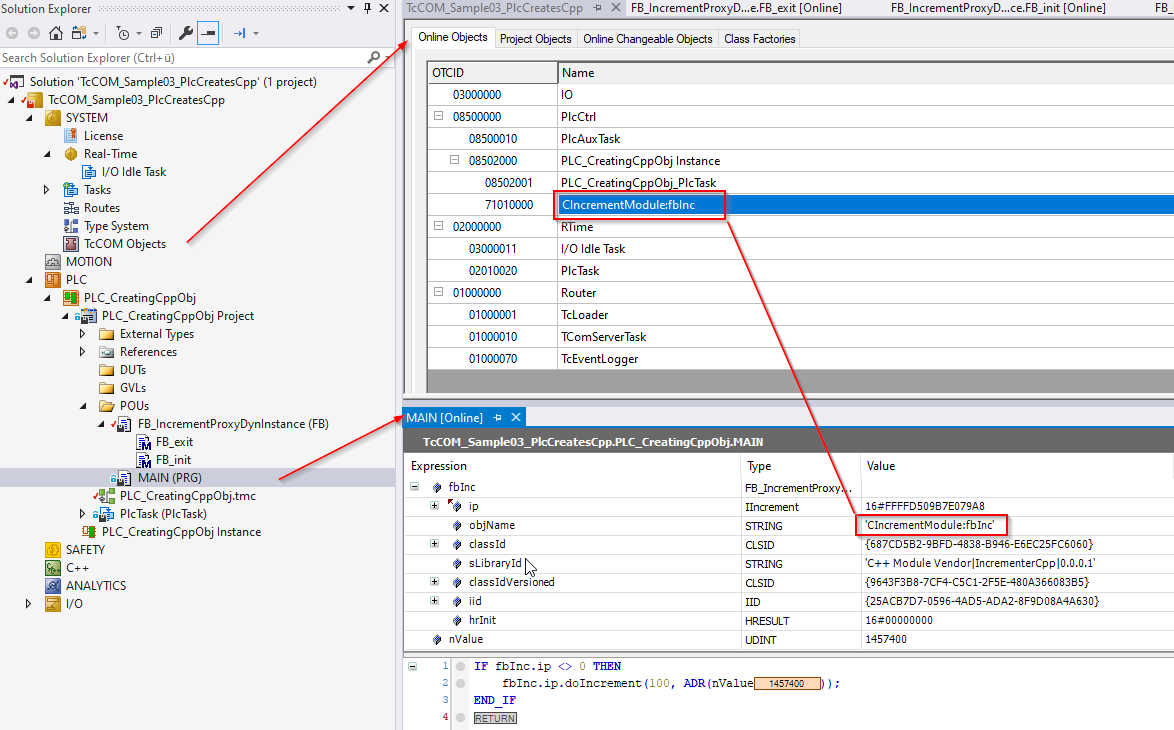Open dropdown beside blue arrow icon
Screen dimensions: 1174x730
(256, 33)
